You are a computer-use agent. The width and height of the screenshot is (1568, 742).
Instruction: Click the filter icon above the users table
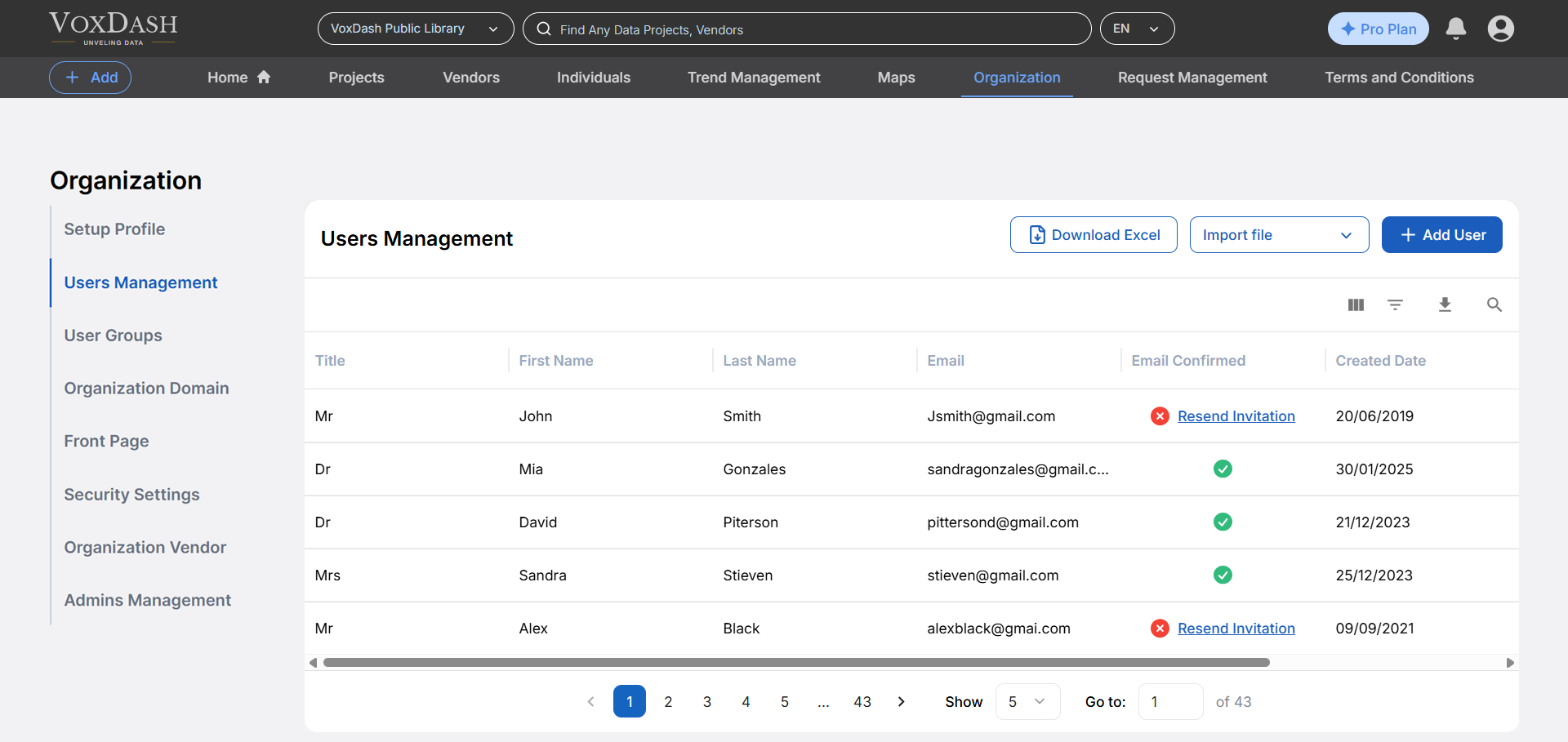1396,304
